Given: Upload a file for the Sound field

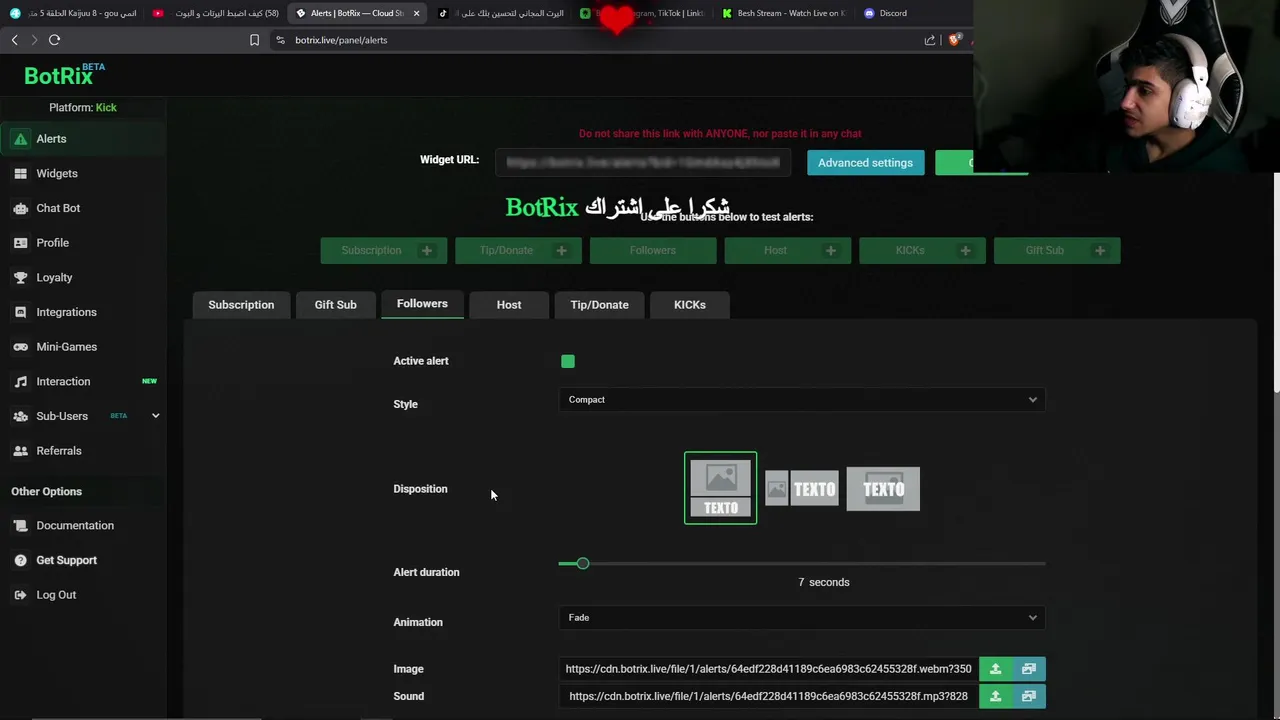Looking at the screenshot, I should 995,696.
